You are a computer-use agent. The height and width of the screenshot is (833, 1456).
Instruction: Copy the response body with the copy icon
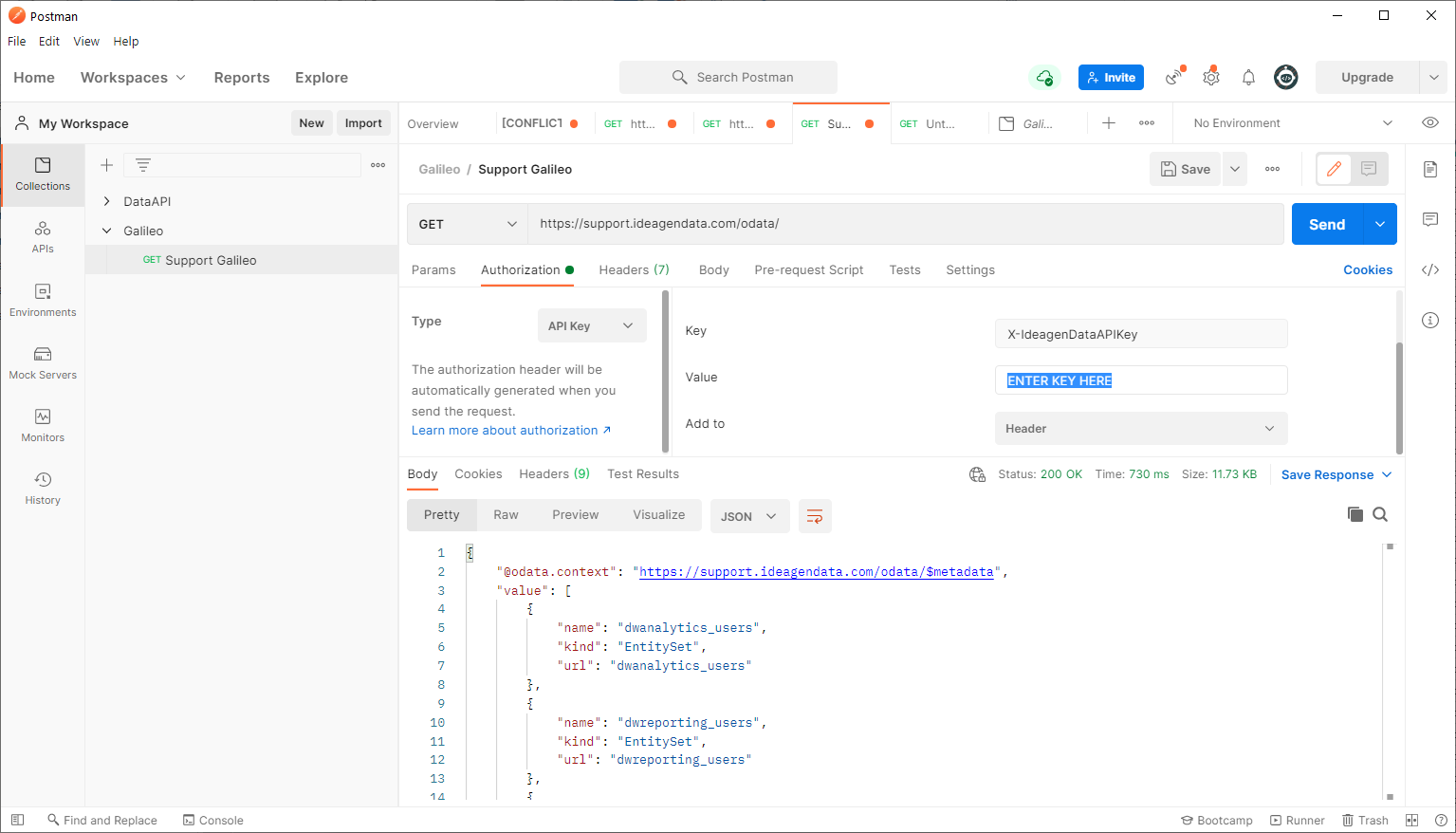tap(1355, 514)
